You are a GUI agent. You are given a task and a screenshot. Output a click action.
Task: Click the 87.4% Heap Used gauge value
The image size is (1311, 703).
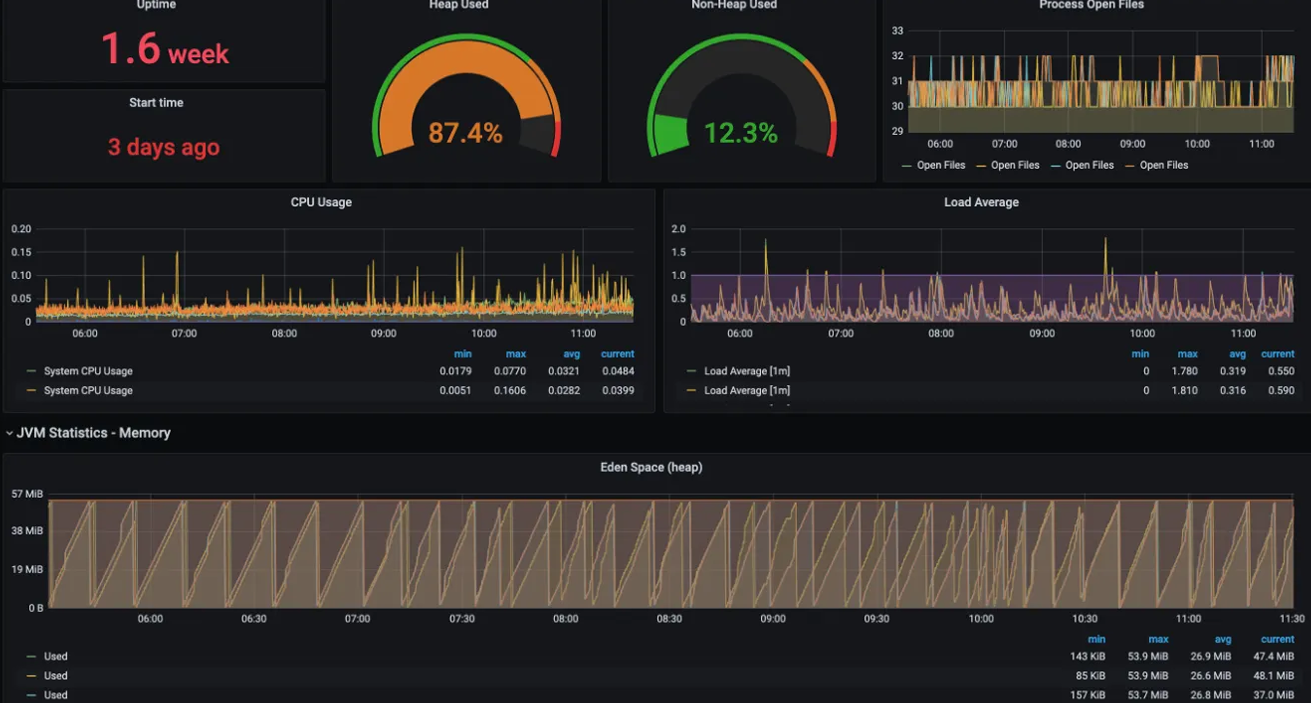[x=465, y=133]
